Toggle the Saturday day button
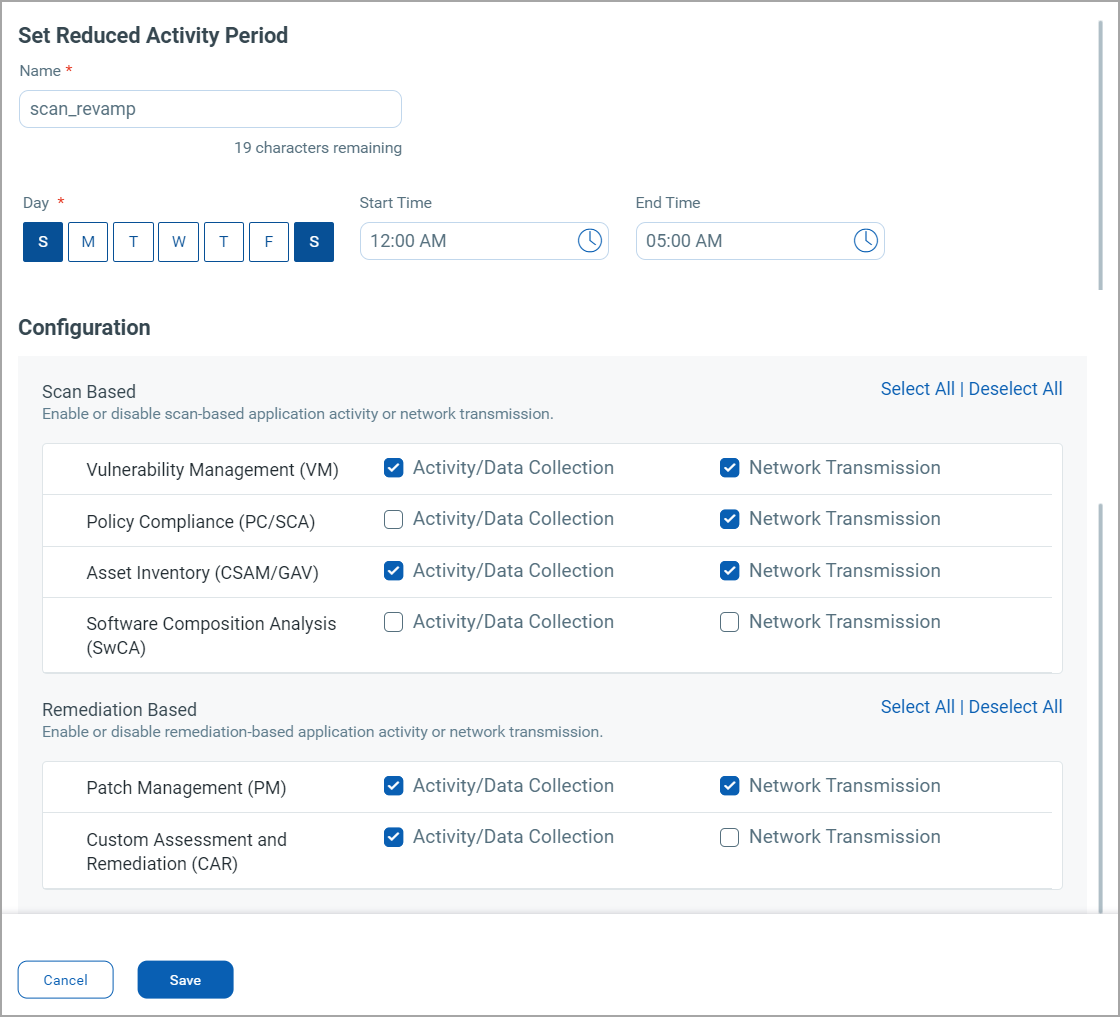The height and width of the screenshot is (1017, 1120). (314, 242)
